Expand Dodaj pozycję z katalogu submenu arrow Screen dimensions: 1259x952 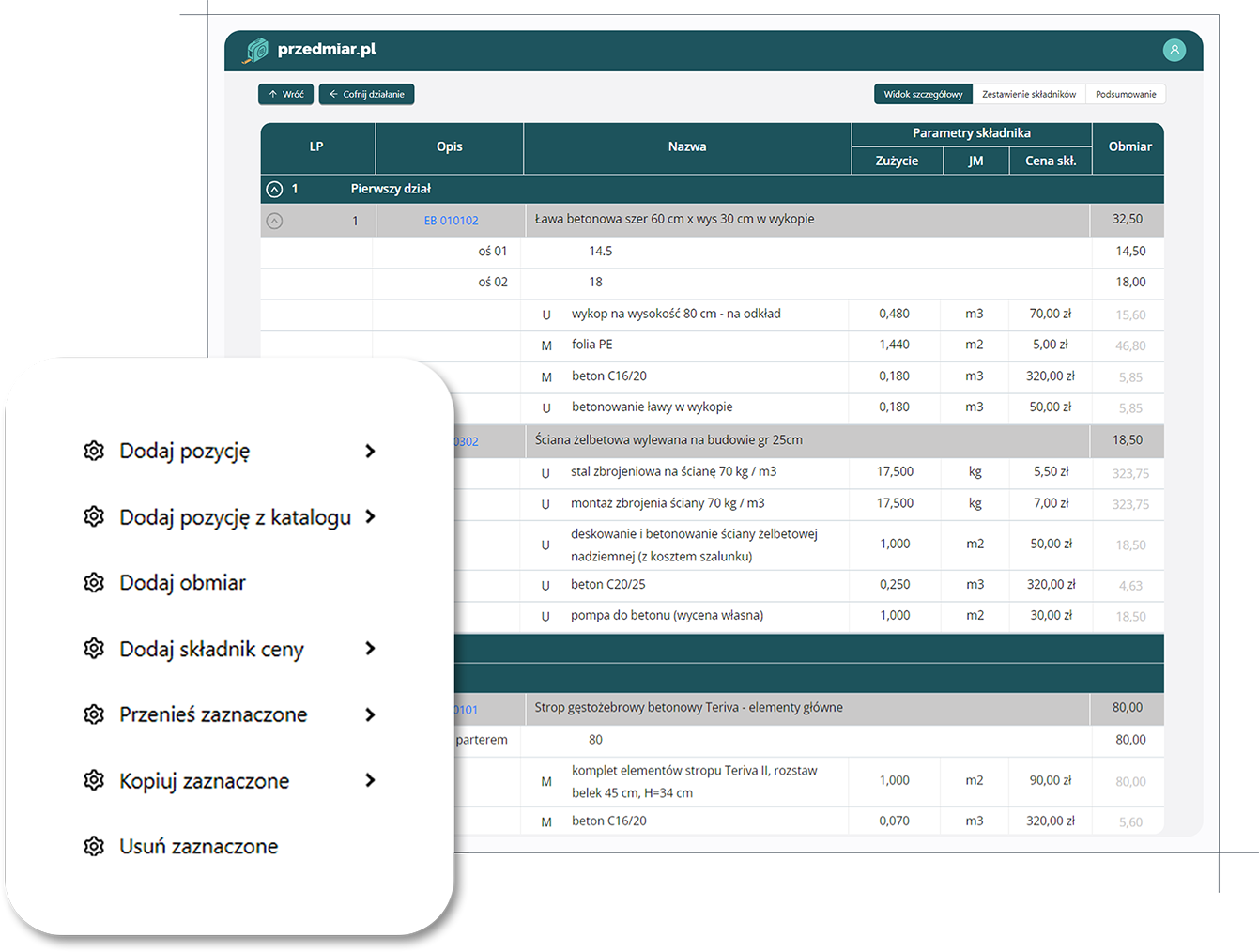370,517
